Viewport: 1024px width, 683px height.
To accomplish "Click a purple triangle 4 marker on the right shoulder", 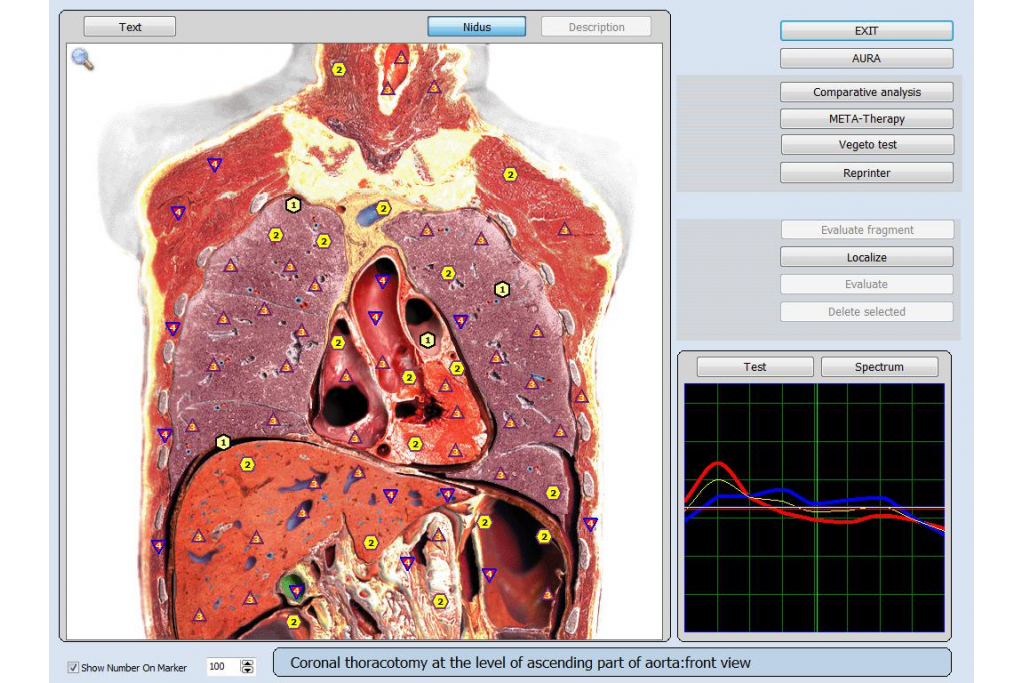I will (x=214, y=163).
